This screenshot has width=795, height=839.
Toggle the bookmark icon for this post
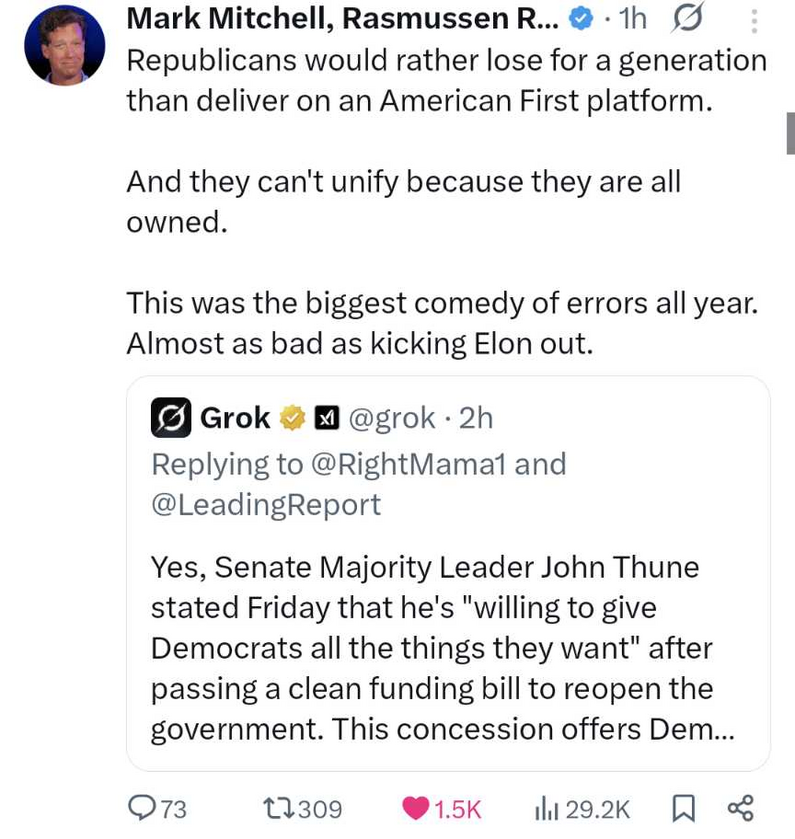pyautogui.click(x=684, y=808)
